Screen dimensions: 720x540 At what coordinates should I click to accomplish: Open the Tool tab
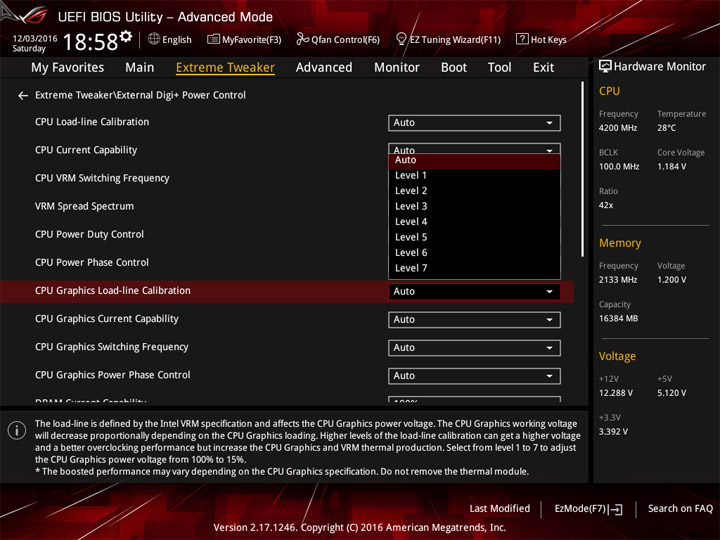point(499,68)
